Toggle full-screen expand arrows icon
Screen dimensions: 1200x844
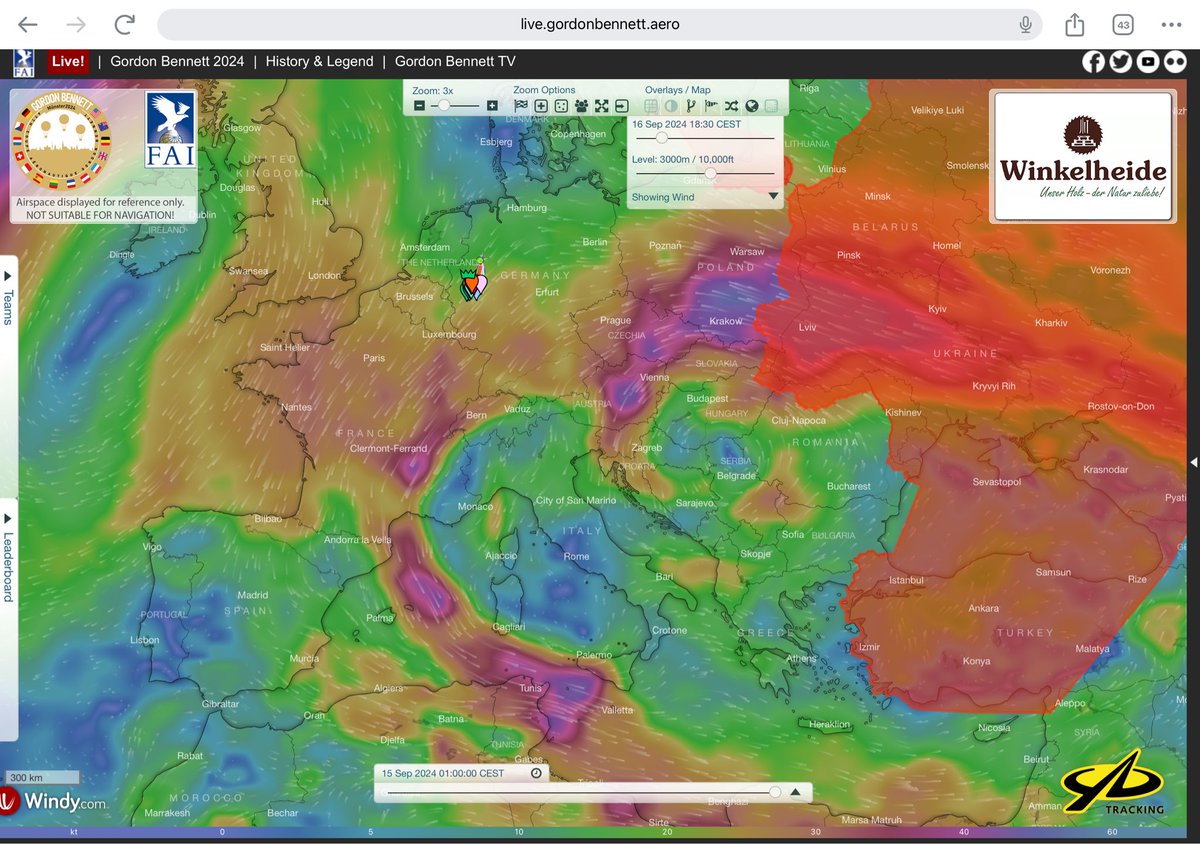(x=601, y=105)
